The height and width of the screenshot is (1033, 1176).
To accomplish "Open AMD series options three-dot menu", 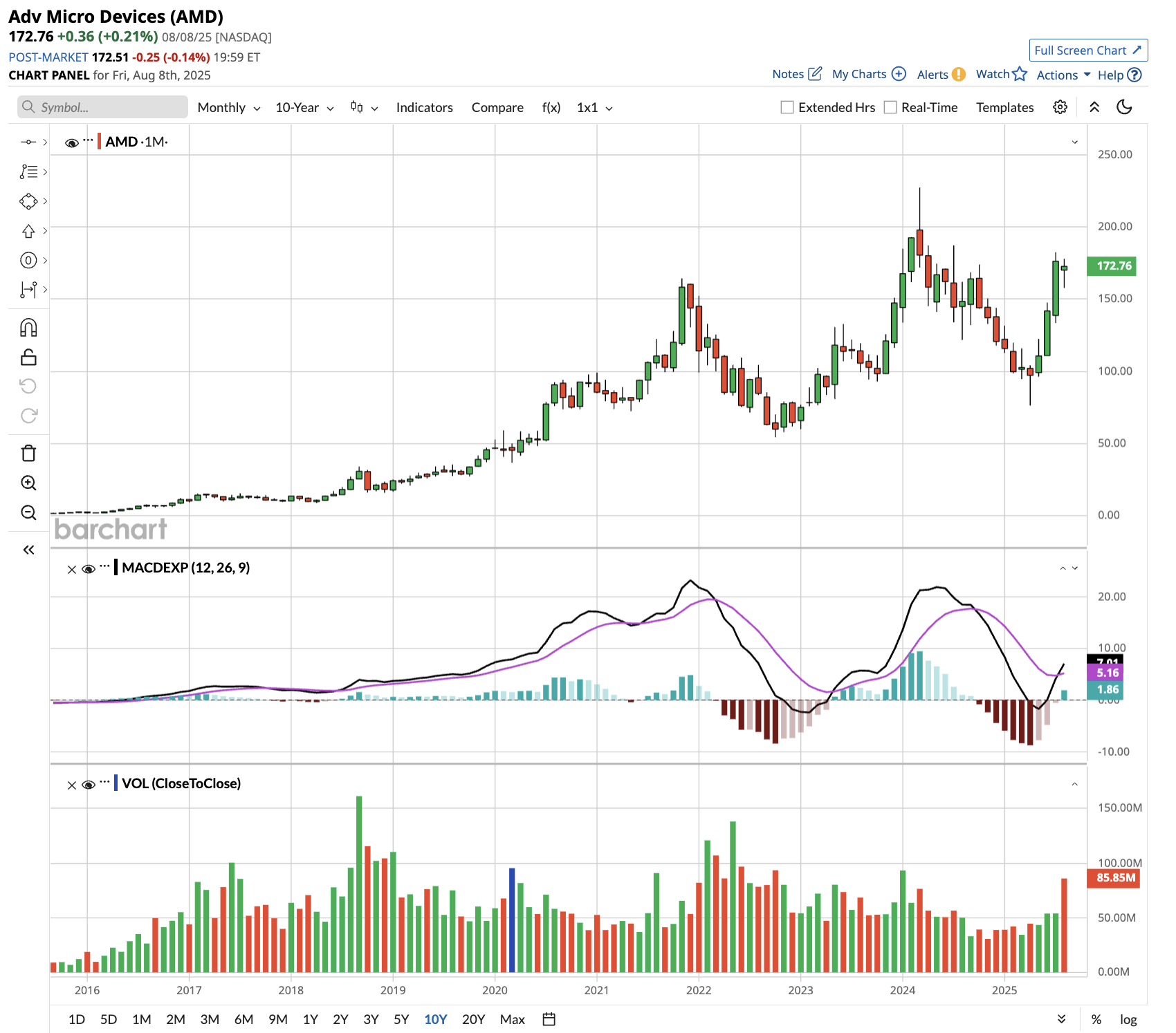I will point(88,140).
